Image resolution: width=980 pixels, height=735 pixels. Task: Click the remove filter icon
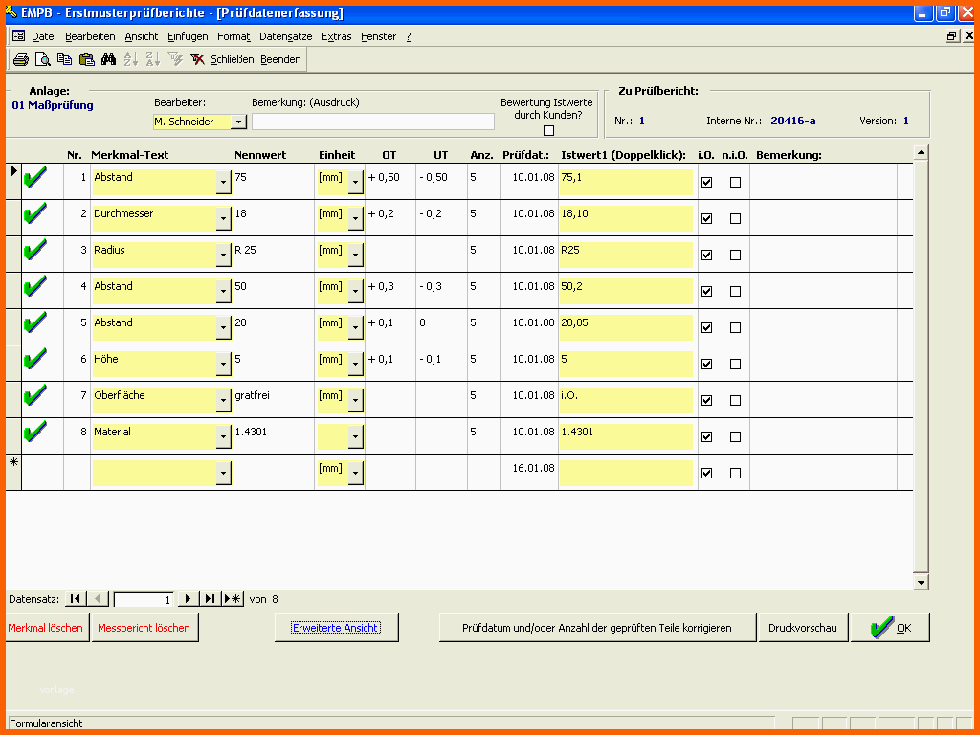point(197,60)
